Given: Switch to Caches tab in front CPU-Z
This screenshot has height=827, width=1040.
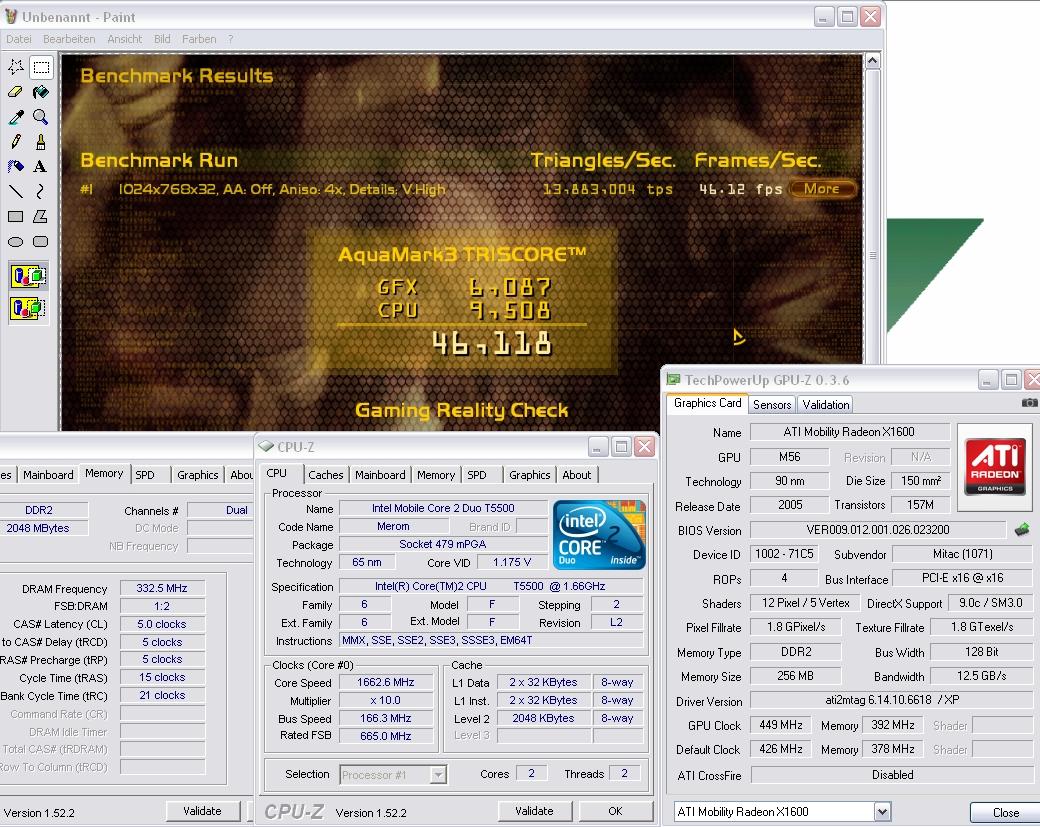Looking at the screenshot, I should click(326, 475).
